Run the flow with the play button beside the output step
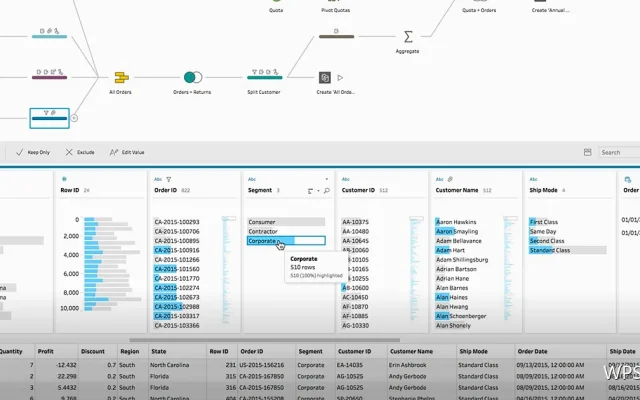Image resolution: width=640 pixels, height=400 pixels. click(x=340, y=78)
